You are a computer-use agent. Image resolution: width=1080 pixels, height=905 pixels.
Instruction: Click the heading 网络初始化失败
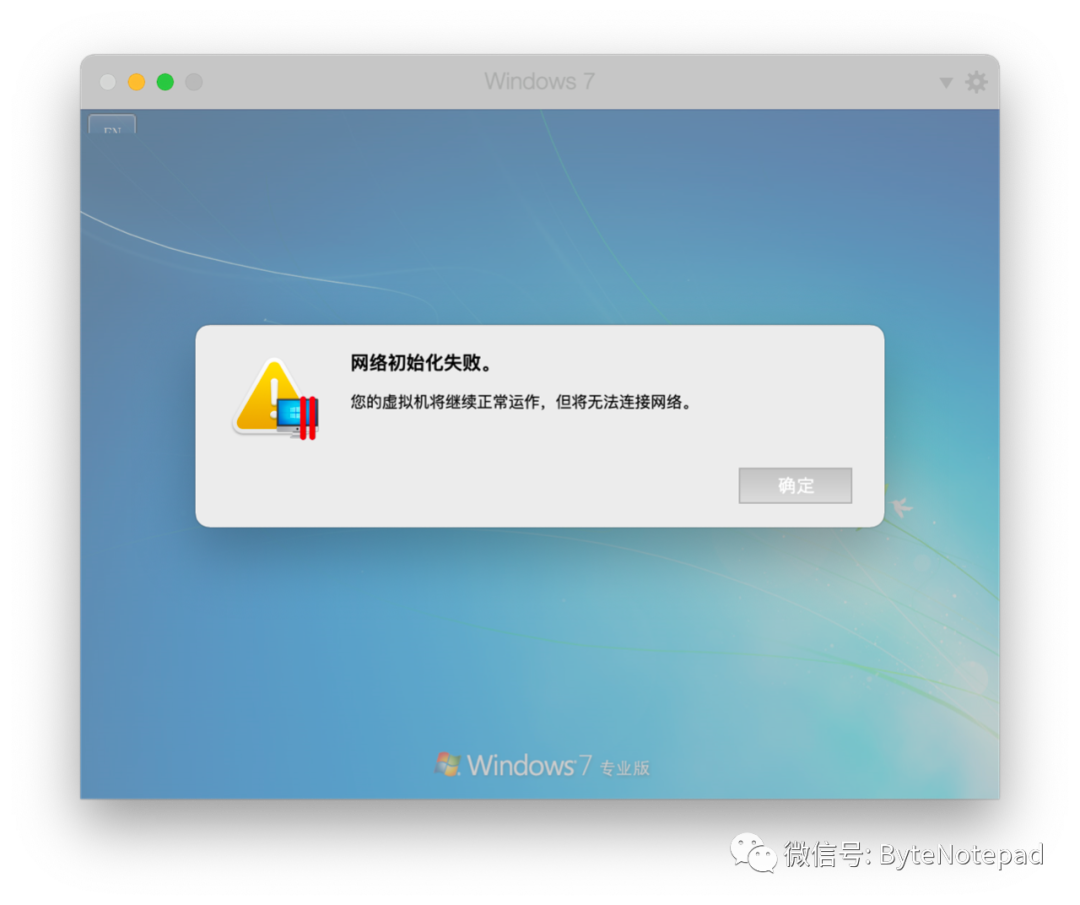[421, 362]
